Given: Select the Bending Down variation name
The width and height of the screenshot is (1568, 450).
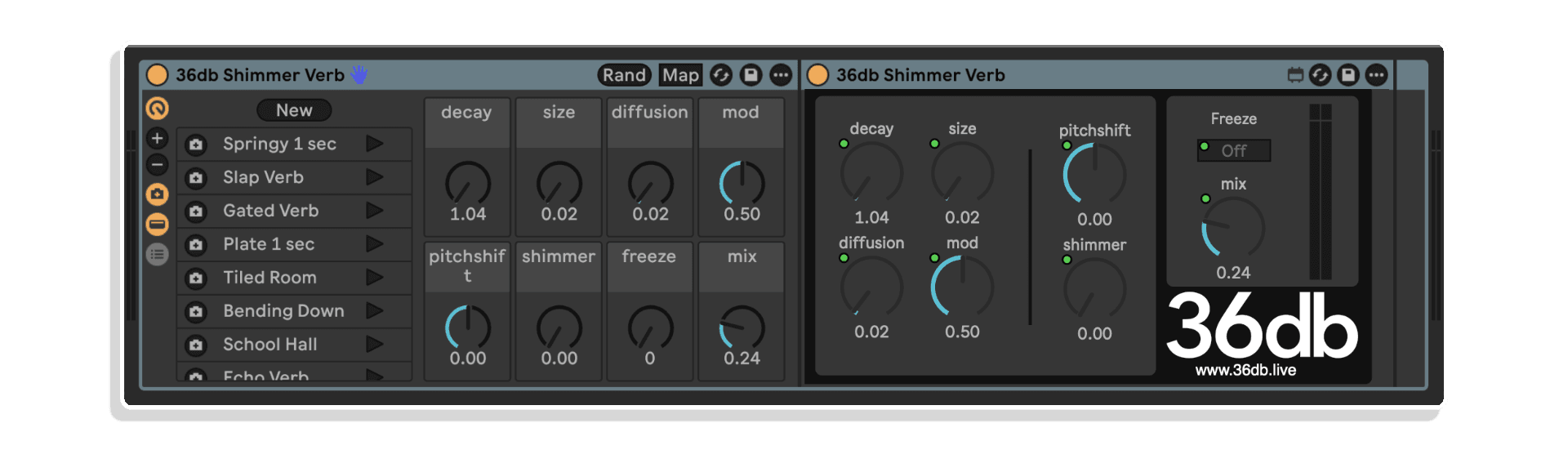Looking at the screenshot, I should point(283,311).
